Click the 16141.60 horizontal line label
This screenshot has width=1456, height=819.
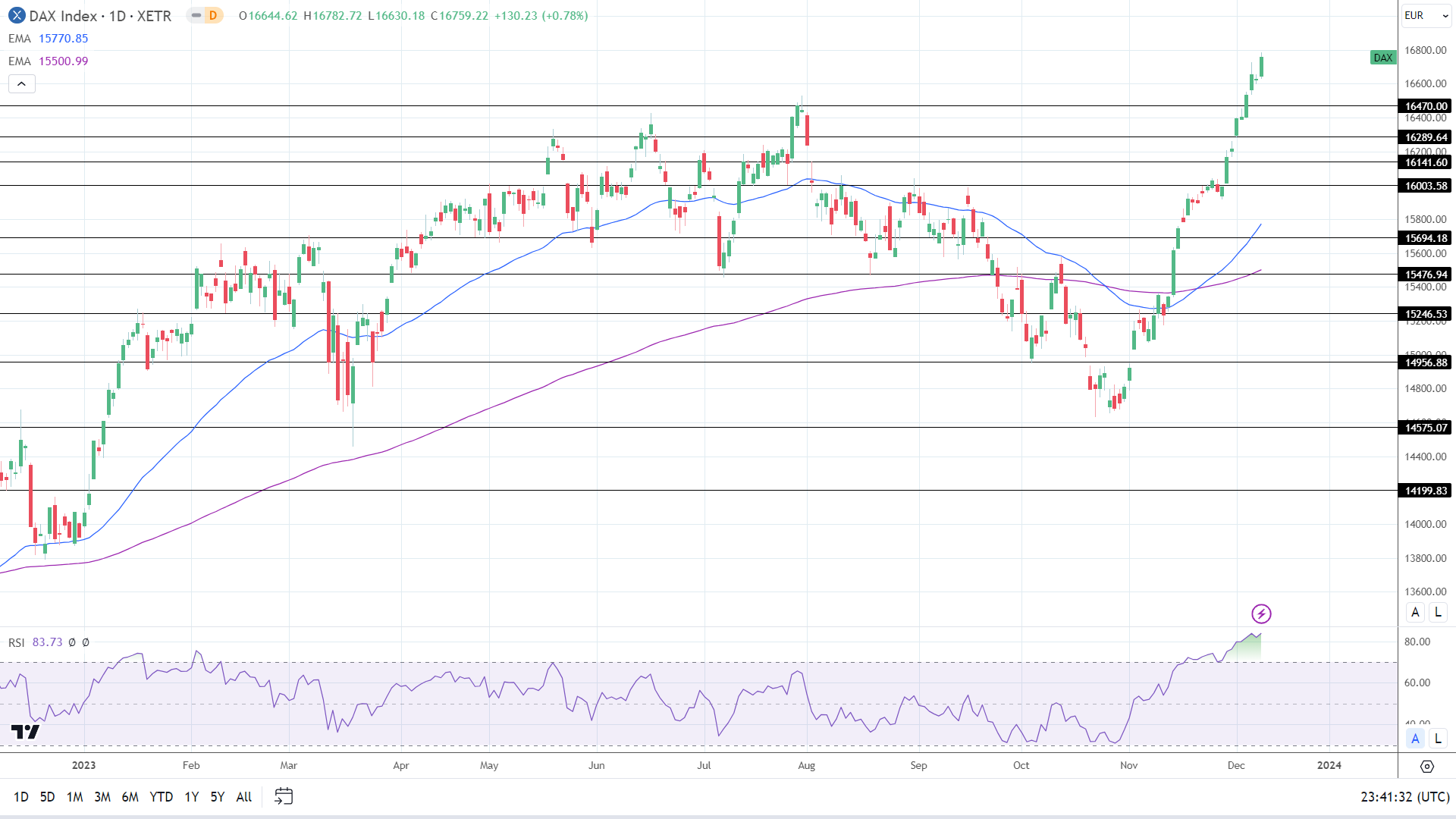click(1425, 162)
